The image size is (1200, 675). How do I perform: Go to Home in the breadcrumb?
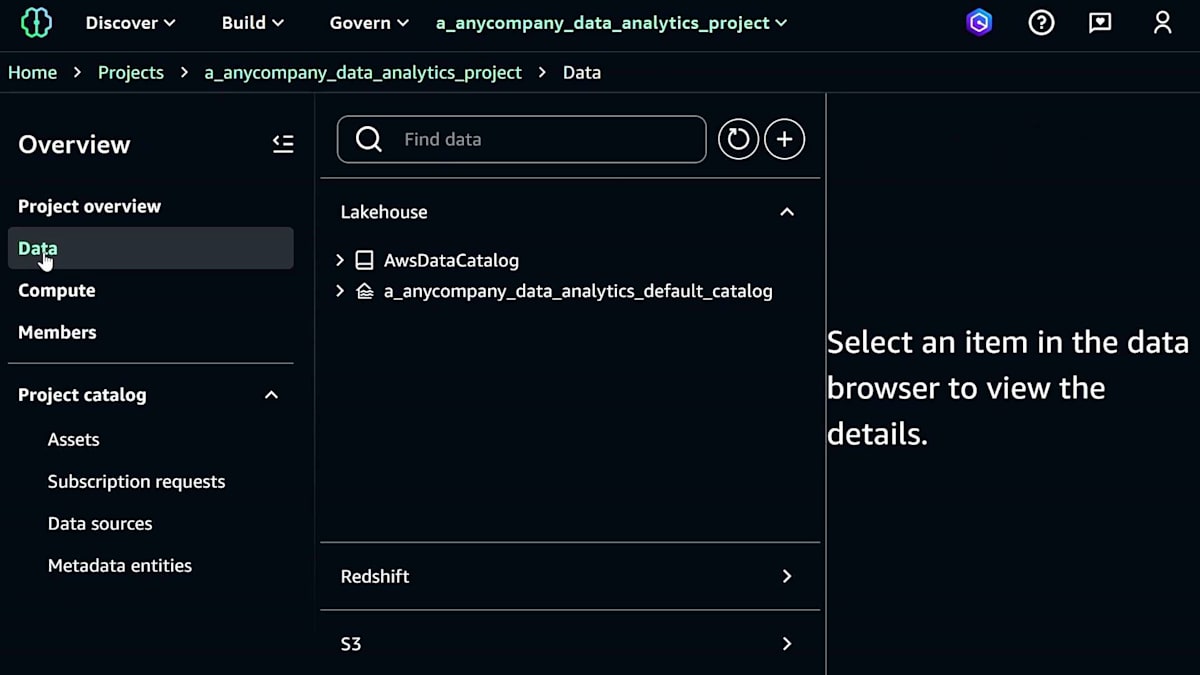33,73
